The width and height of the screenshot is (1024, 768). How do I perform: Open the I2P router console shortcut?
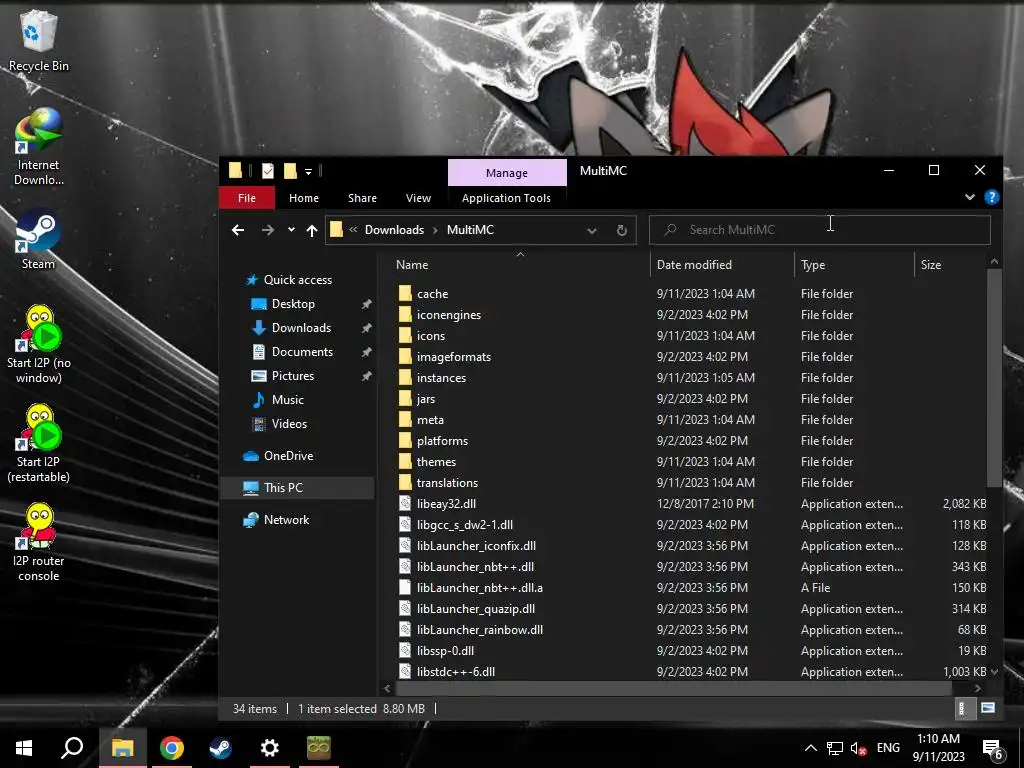(x=39, y=543)
